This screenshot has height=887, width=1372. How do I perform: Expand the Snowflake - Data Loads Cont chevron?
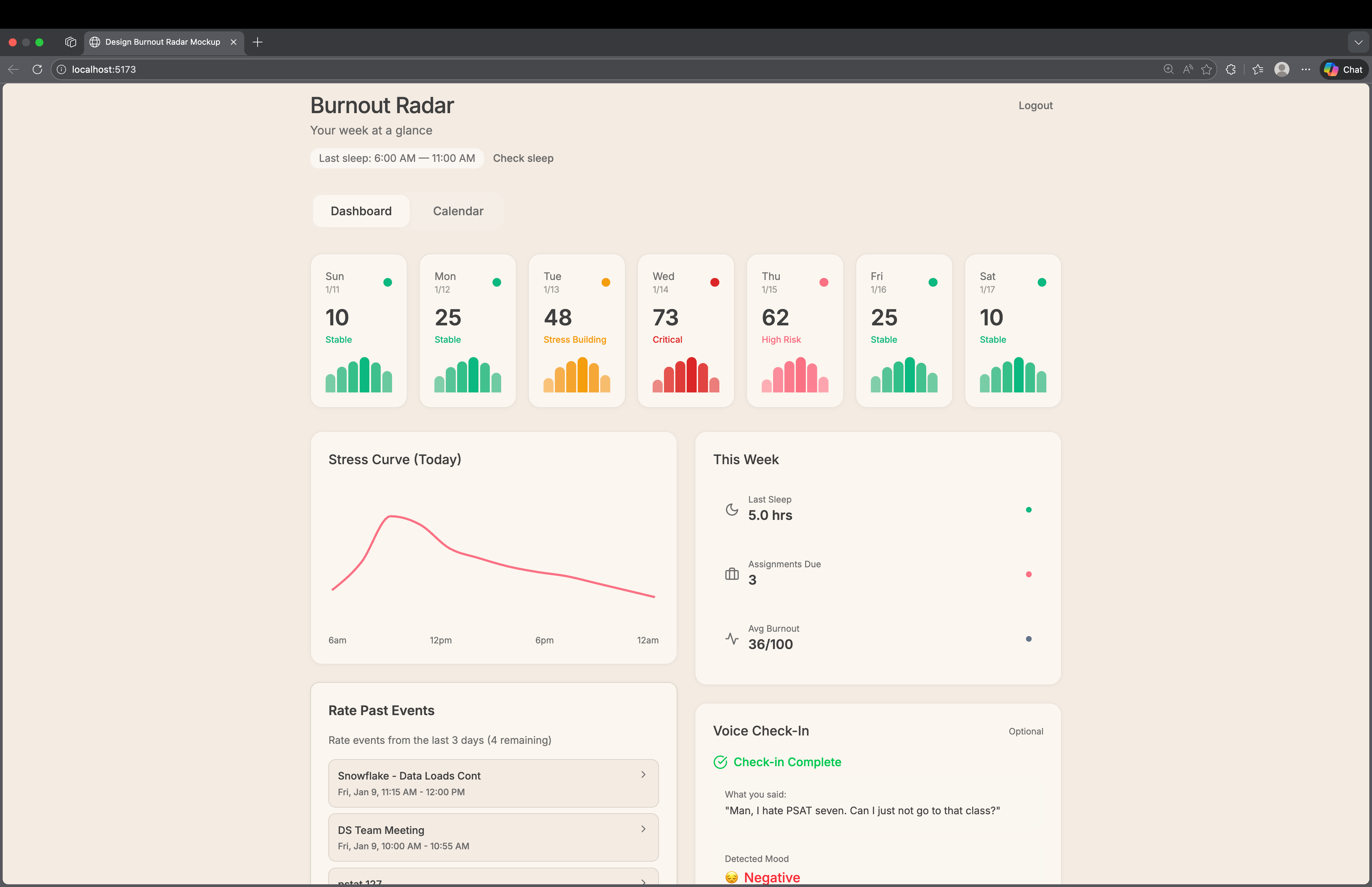pyautogui.click(x=643, y=775)
